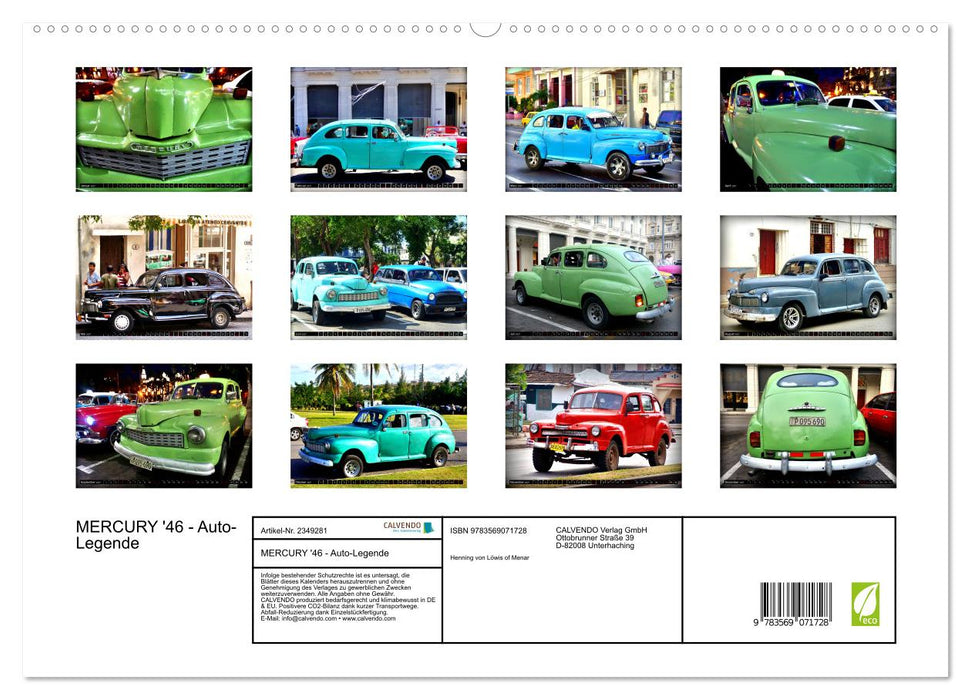Image resolution: width=971 pixels, height=700 pixels.
Task: Open the lime green taxi night photo
Action: pos(163,426)
